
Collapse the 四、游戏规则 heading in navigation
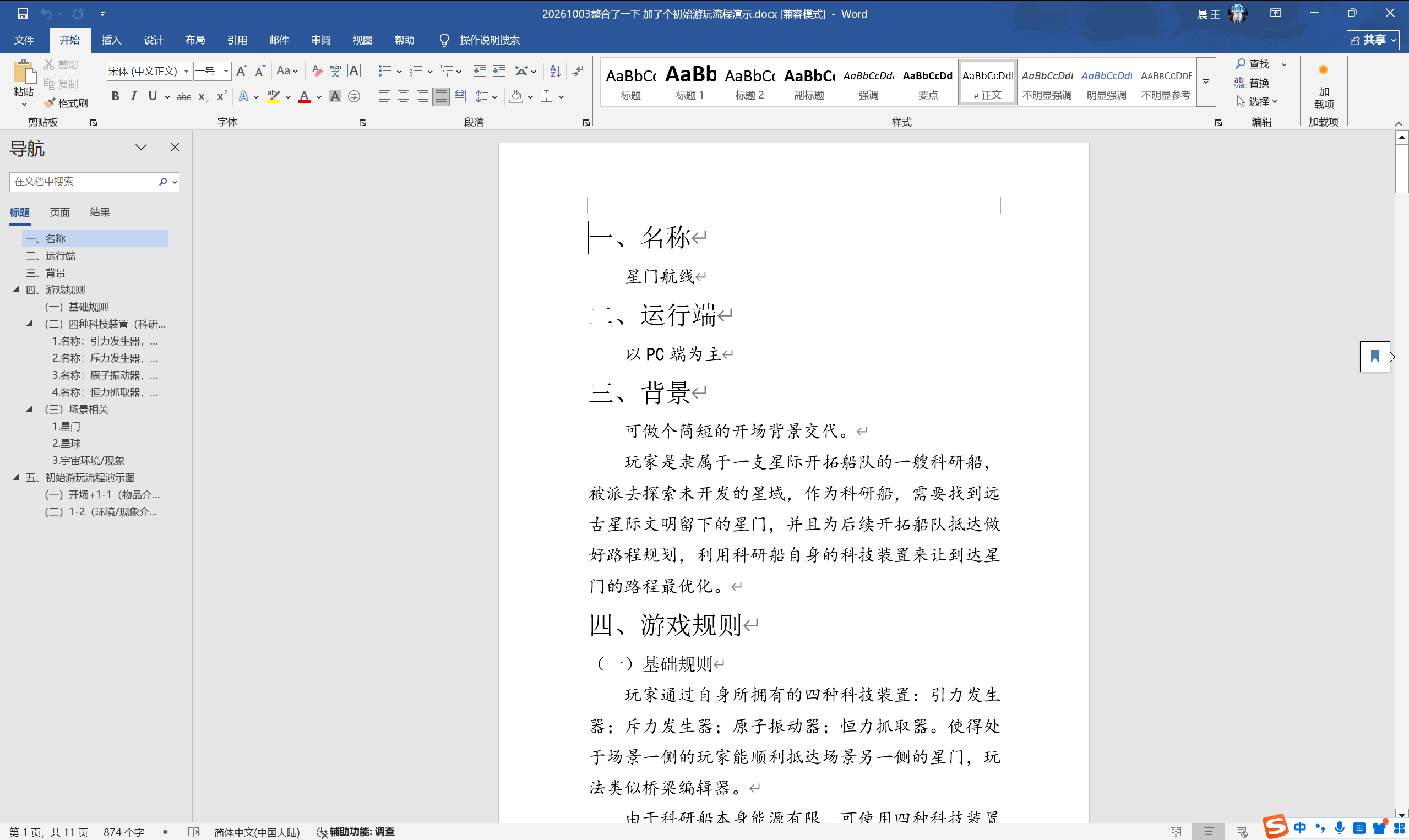tap(16, 290)
